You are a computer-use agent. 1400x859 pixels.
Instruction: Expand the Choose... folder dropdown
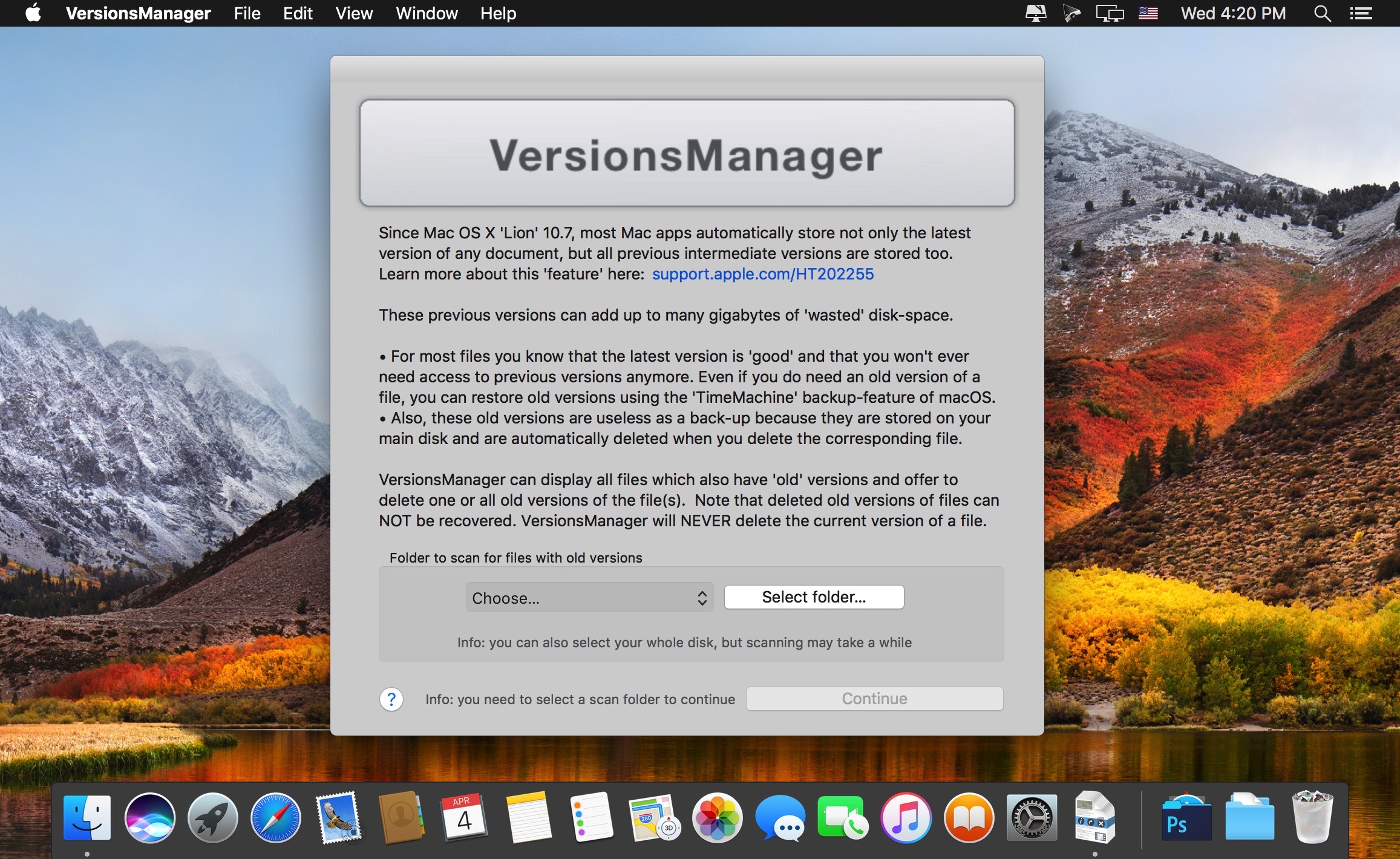pyautogui.click(x=589, y=598)
